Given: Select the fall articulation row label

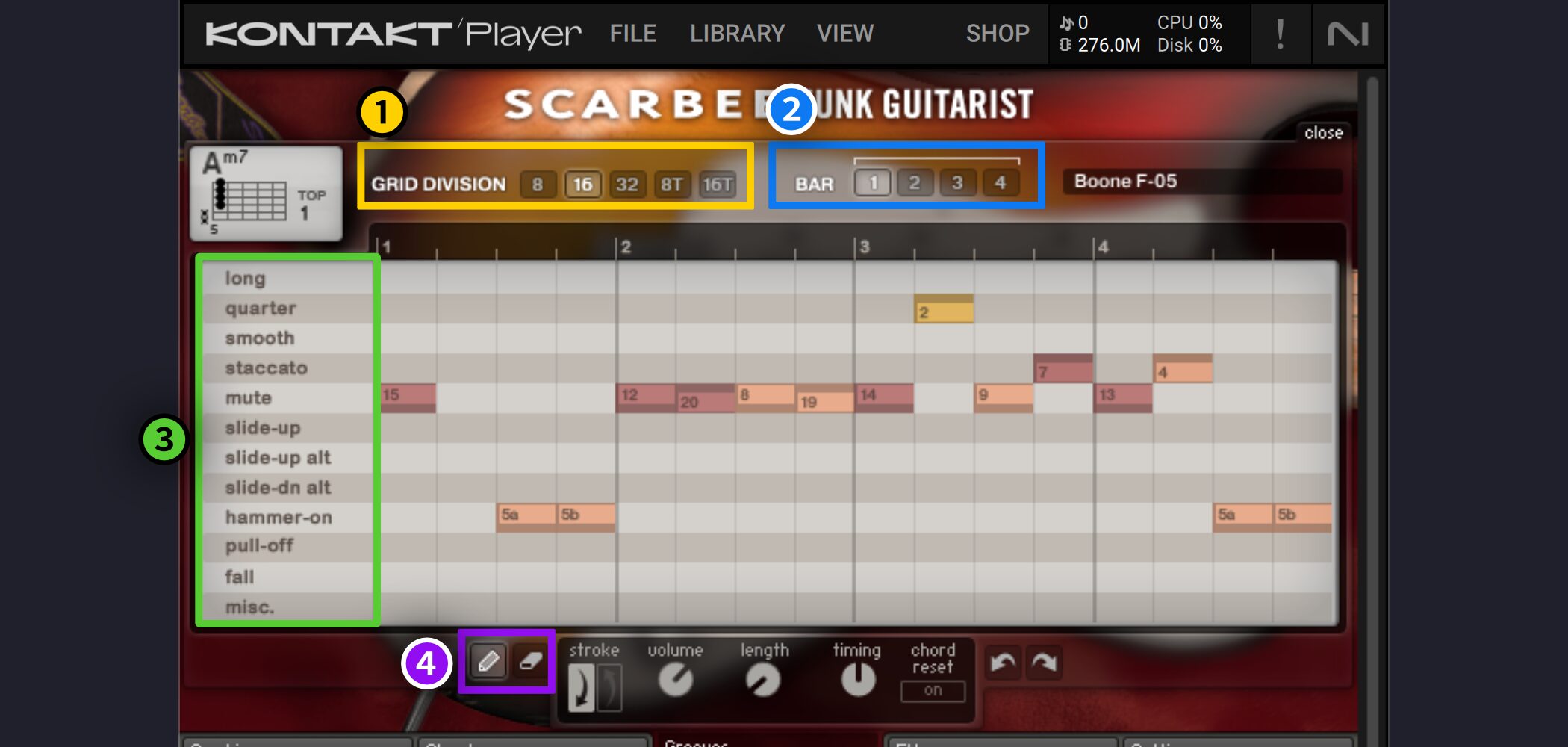Looking at the screenshot, I should coord(239,577).
